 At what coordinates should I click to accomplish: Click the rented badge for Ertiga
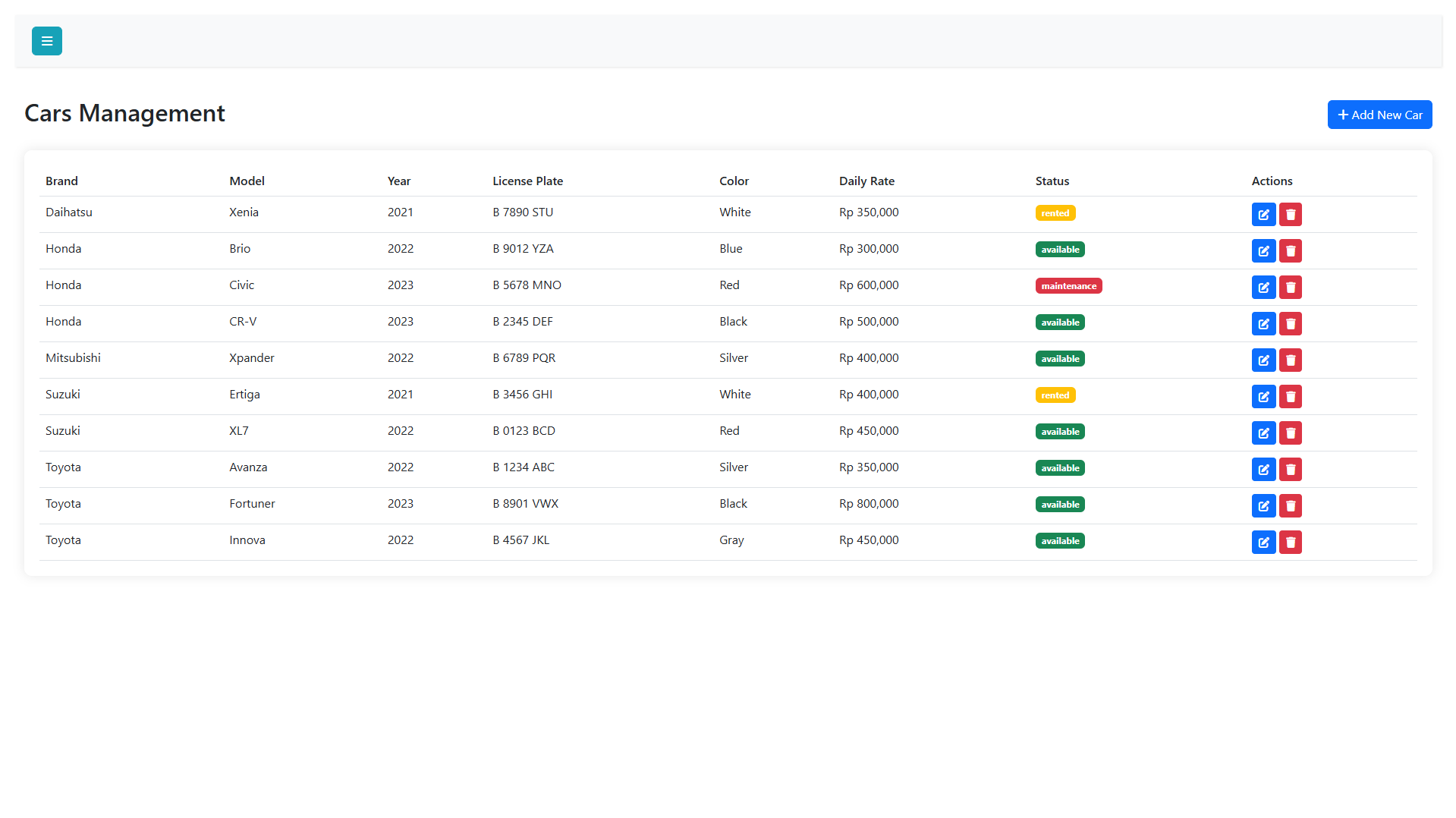[1055, 395]
